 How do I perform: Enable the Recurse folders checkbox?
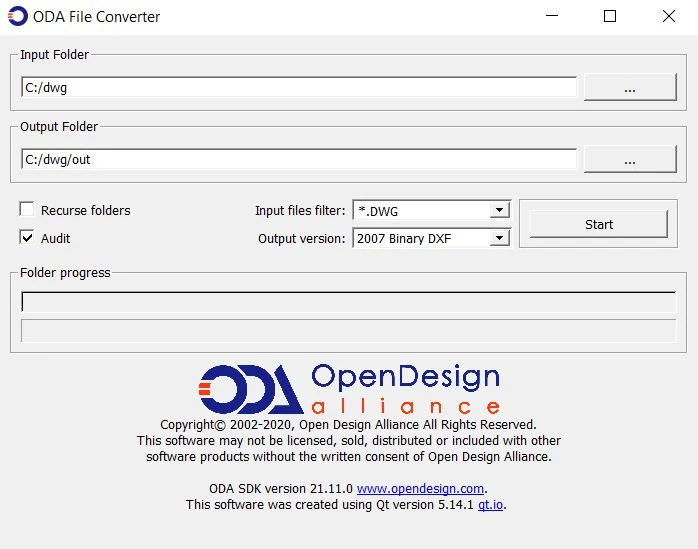coord(27,209)
